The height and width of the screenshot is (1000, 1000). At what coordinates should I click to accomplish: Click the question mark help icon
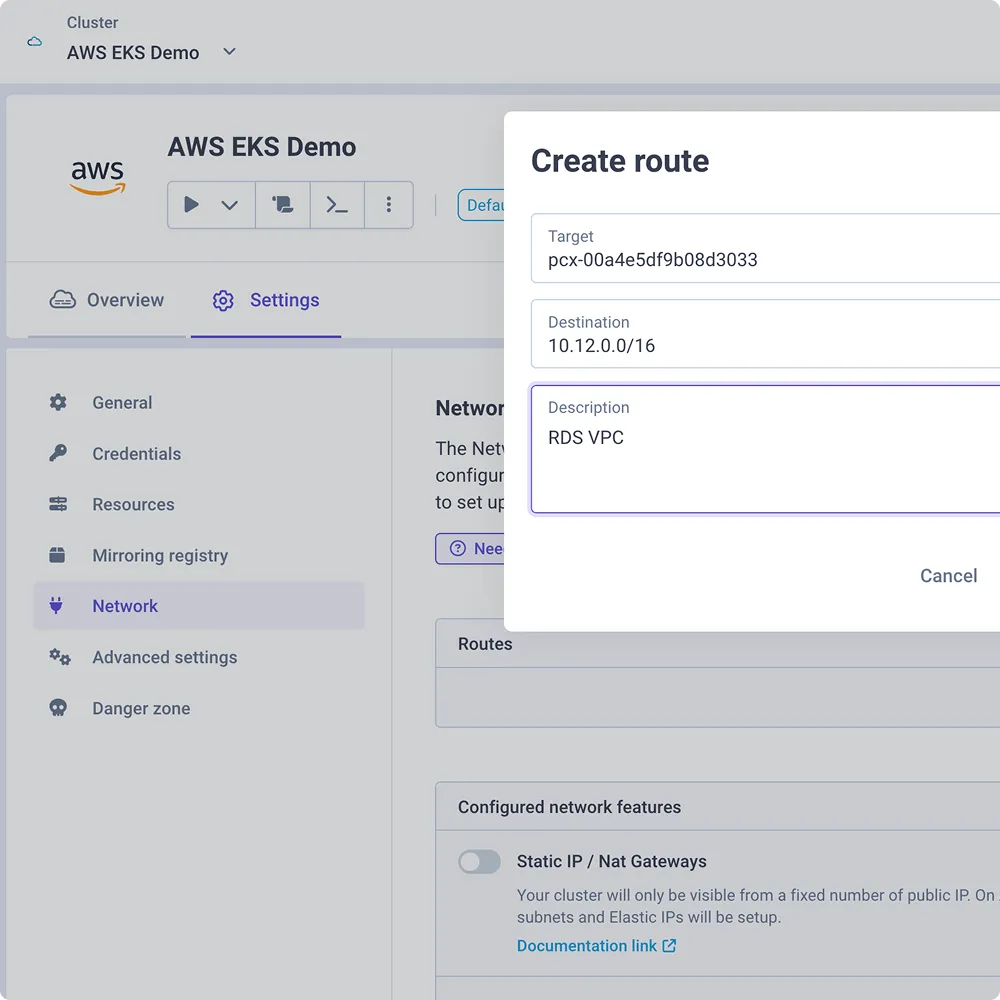pyautogui.click(x=458, y=548)
